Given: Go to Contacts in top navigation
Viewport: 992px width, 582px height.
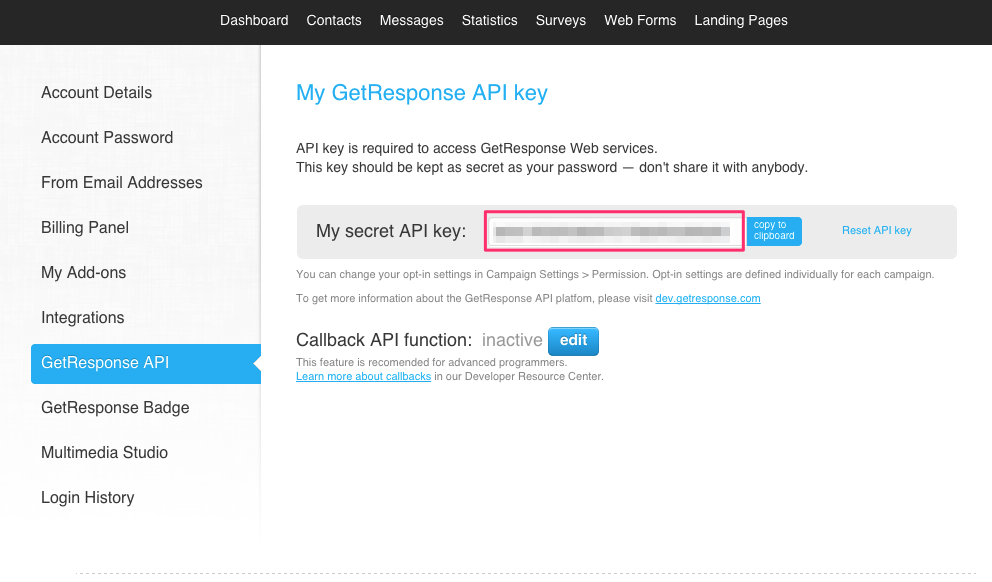Looking at the screenshot, I should [334, 20].
